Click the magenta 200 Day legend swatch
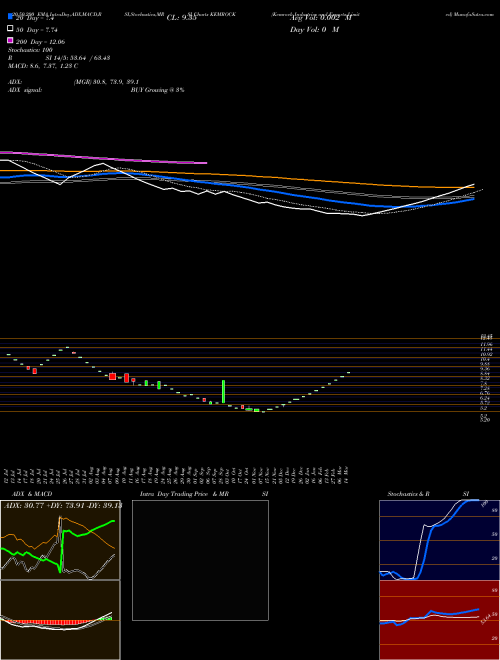500x660 pixels. [x=10, y=40]
